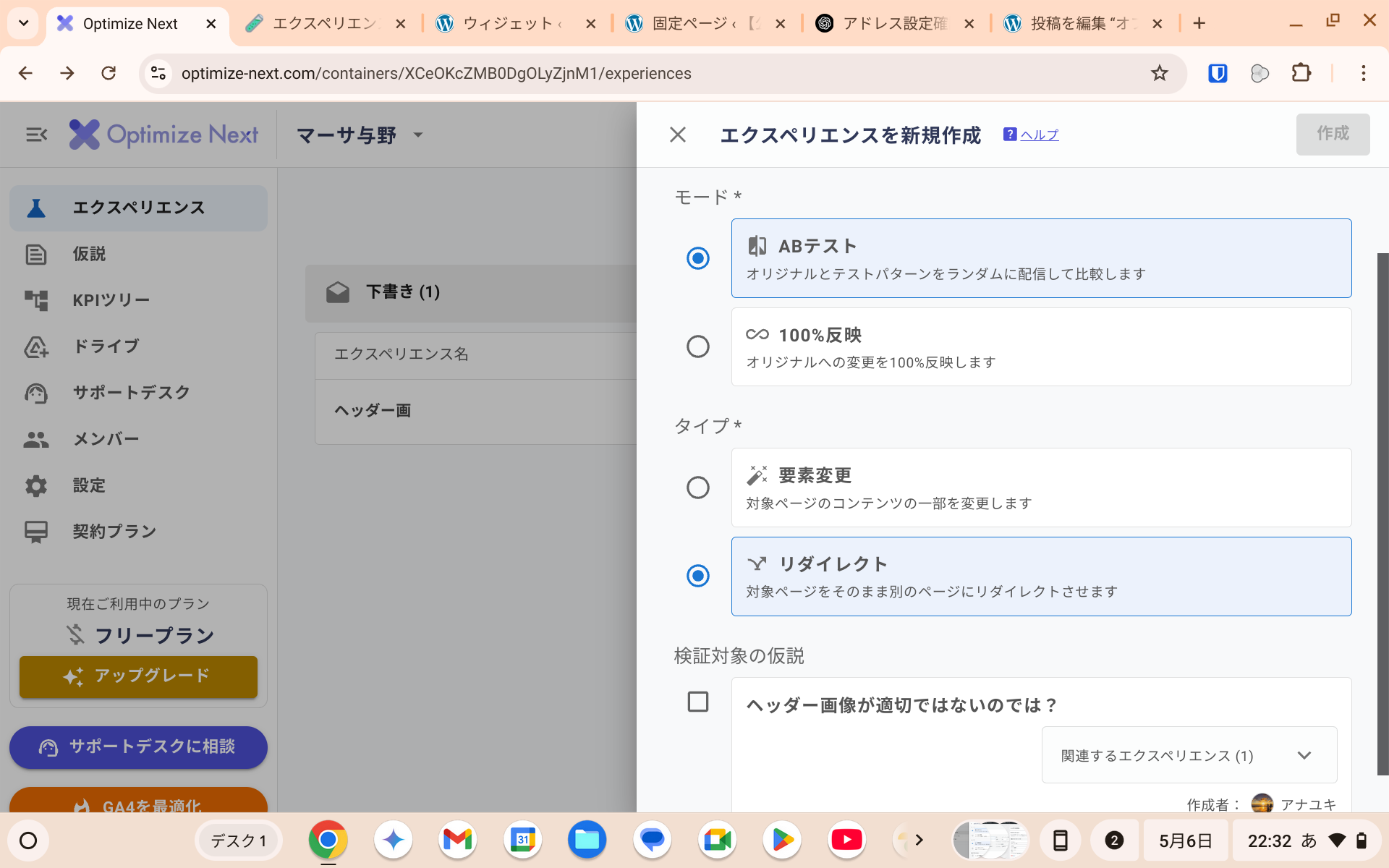
Task: Open the Files app from the shelf
Action: click(x=587, y=840)
